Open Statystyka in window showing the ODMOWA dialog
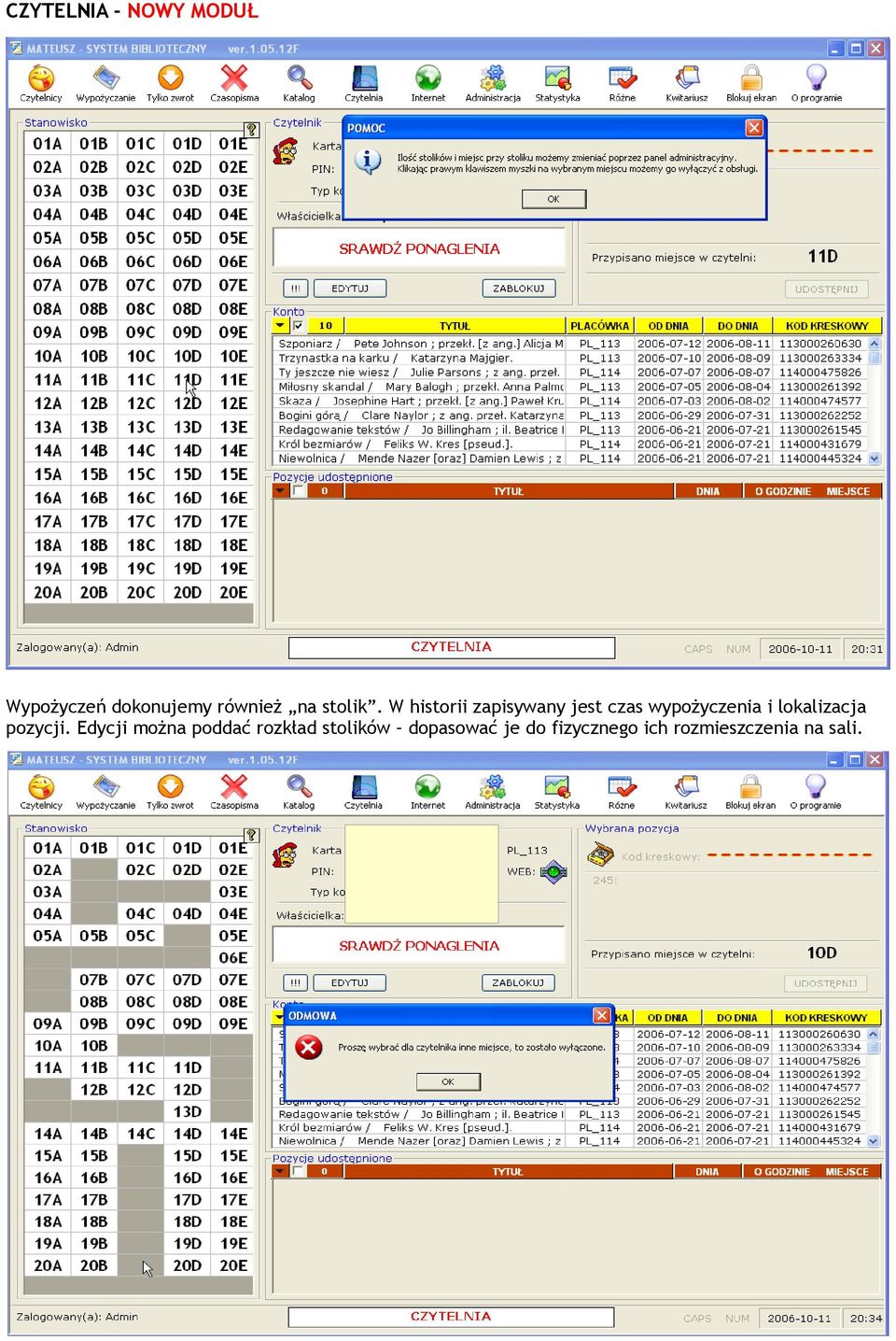Image resolution: width=896 pixels, height=1341 pixels. (x=557, y=791)
